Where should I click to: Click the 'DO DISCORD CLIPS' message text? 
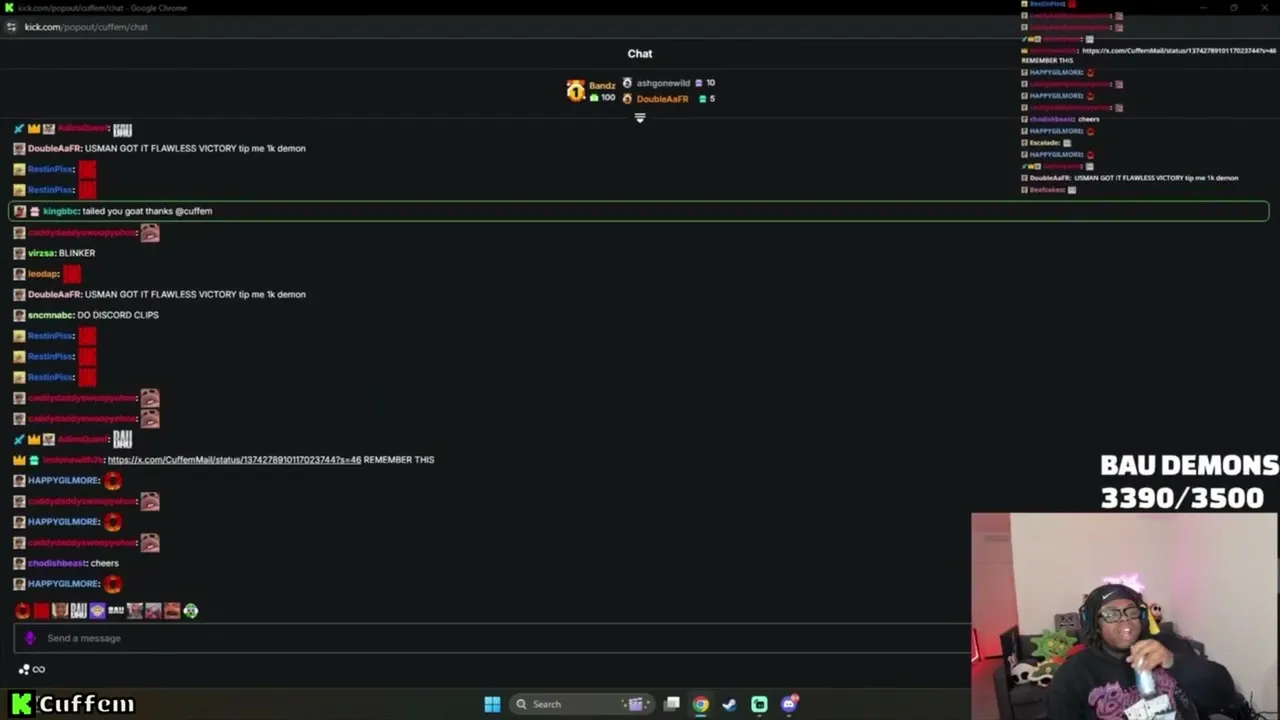tap(118, 315)
